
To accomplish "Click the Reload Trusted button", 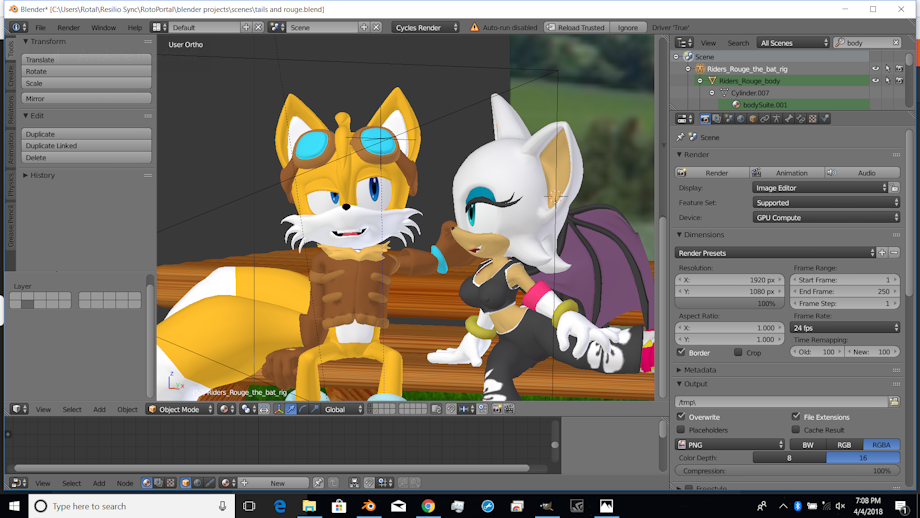I will pyautogui.click(x=575, y=28).
